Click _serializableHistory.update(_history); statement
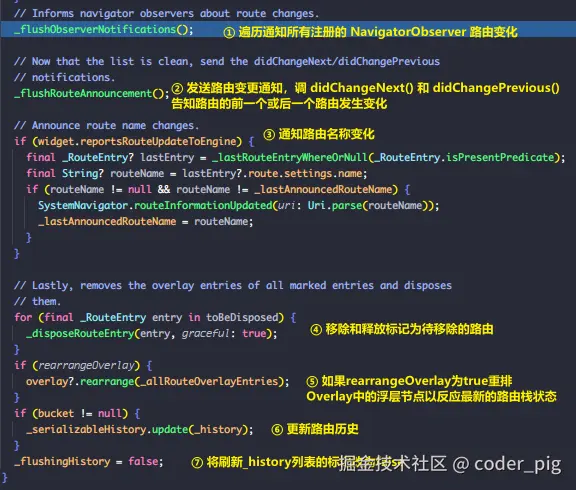 coord(140,429)
